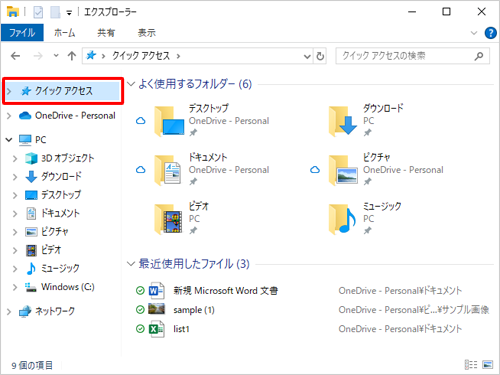
Task: Select the ミュージック folder icon in frequent folders
Action: (x=342, y=219)
